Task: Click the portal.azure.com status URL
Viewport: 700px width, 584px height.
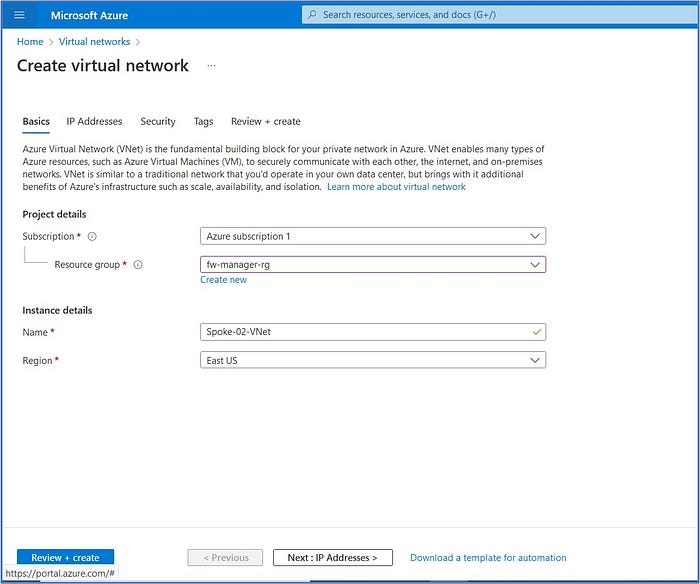Action: (x=60, y=573)
